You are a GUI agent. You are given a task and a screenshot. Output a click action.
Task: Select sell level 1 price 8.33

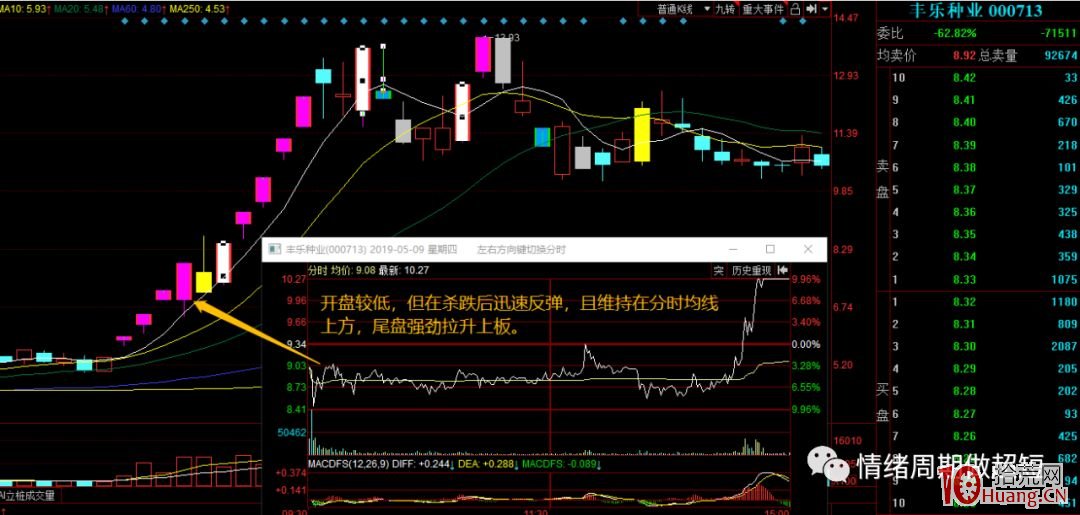pyautogui.click(x=965, y=279)
